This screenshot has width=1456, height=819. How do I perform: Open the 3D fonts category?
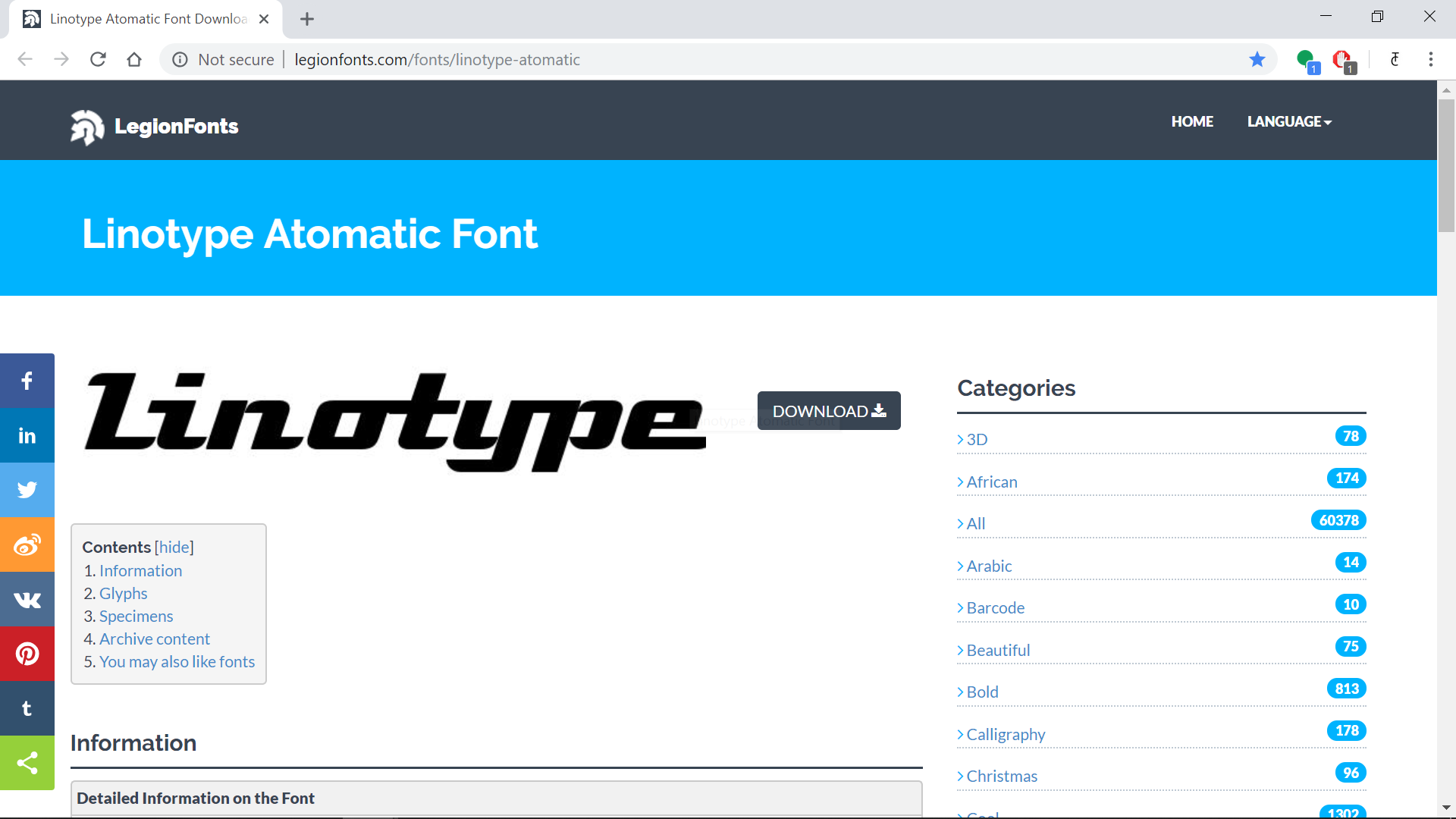coord(977,440)
